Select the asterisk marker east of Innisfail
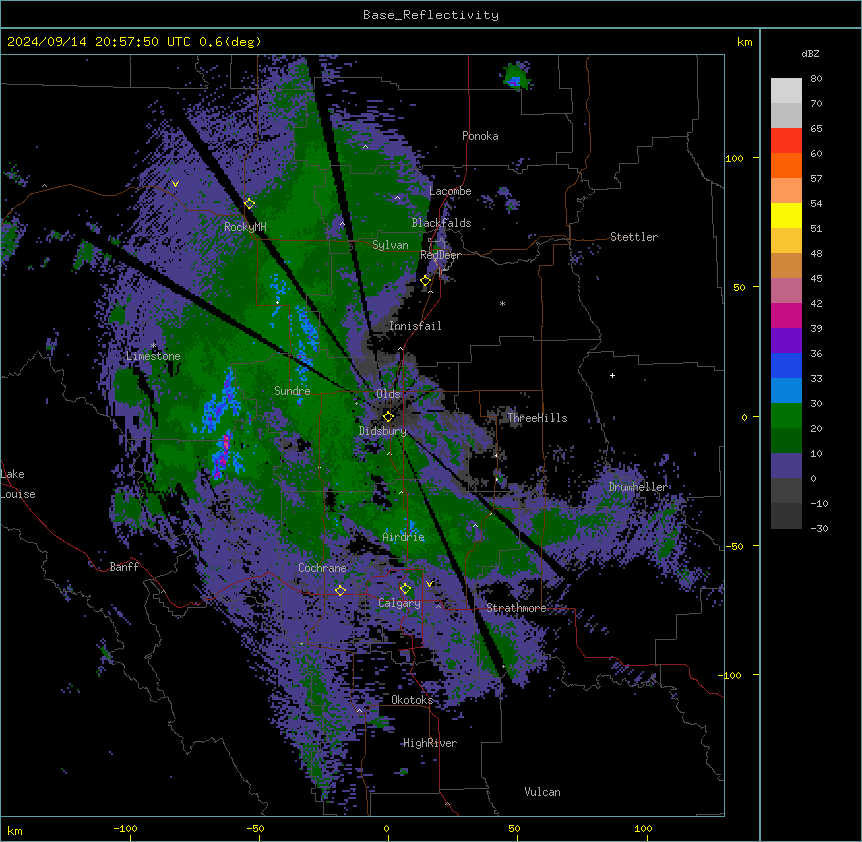This screenshot has height=842, width=862. [502, 304]
